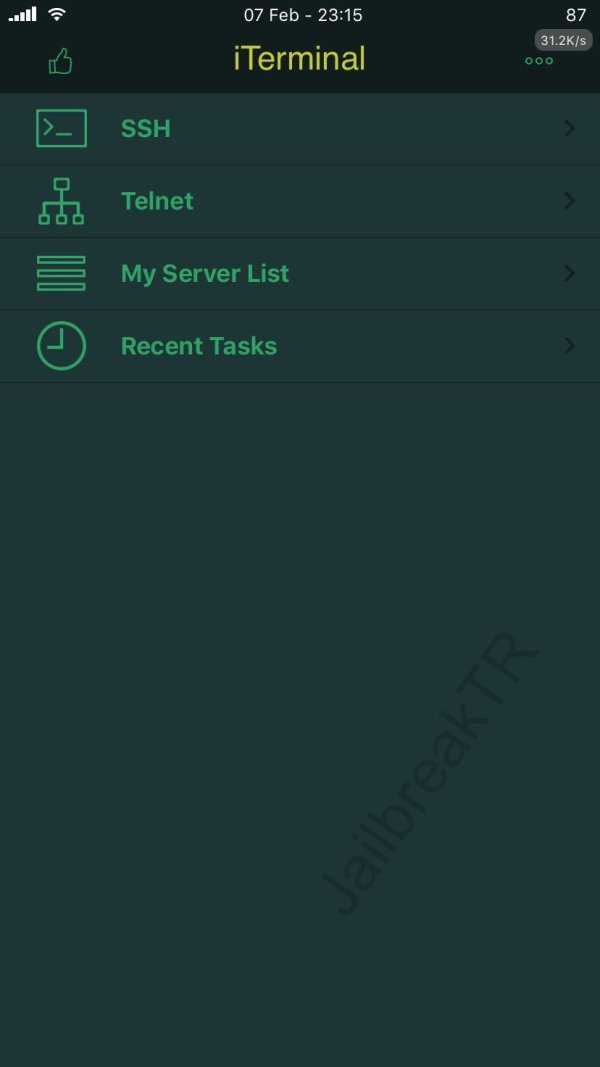Viewport: 600px width, 1067px height.
Task: Tap the date and time in status bar
Action: coord(303,15)
